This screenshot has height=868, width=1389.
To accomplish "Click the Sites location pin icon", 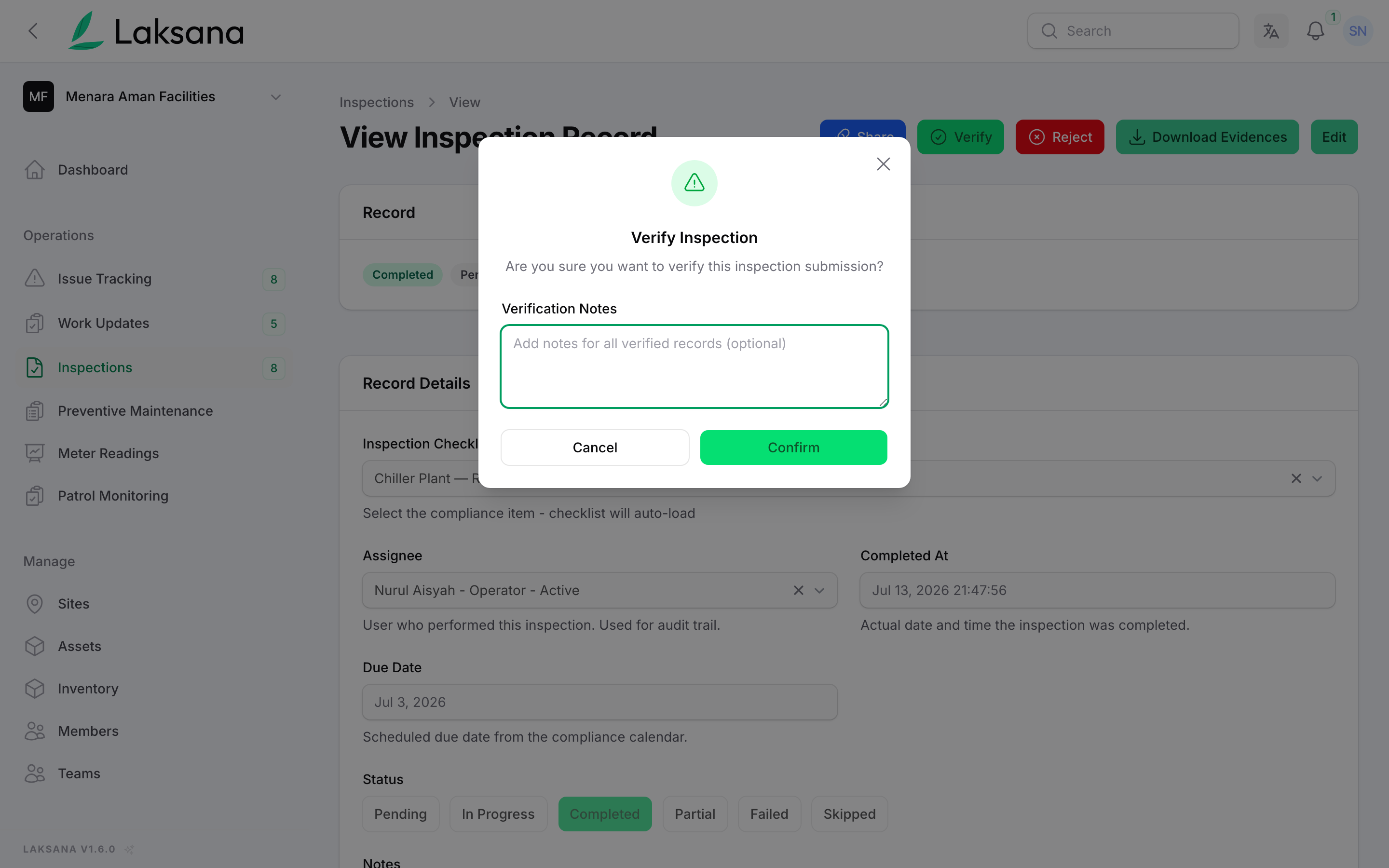I will [x=34, y=604].
